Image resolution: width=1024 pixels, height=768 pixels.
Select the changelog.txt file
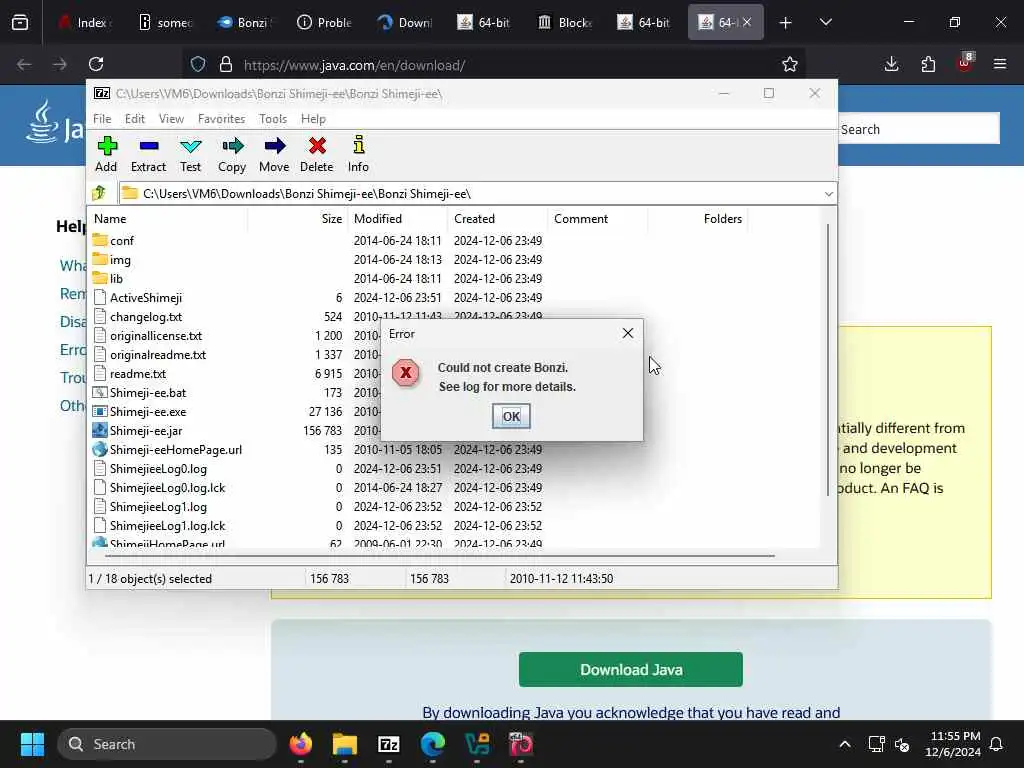146,316
